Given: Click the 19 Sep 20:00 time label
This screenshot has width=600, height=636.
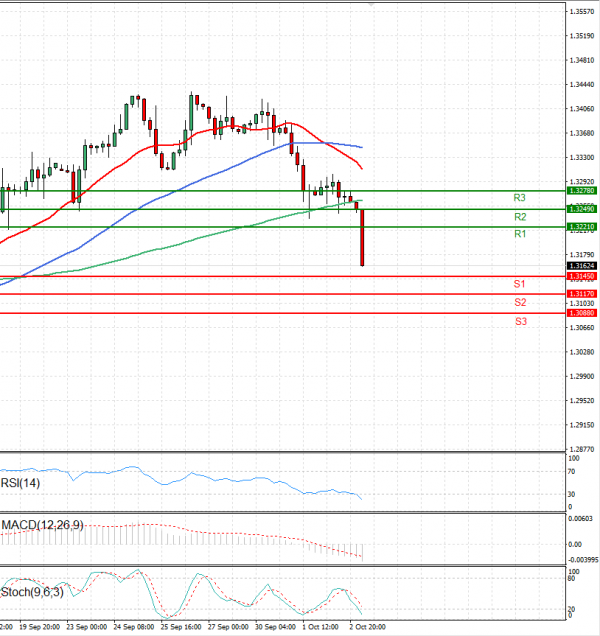Looking at the screenshot, I should coord(39,627).
